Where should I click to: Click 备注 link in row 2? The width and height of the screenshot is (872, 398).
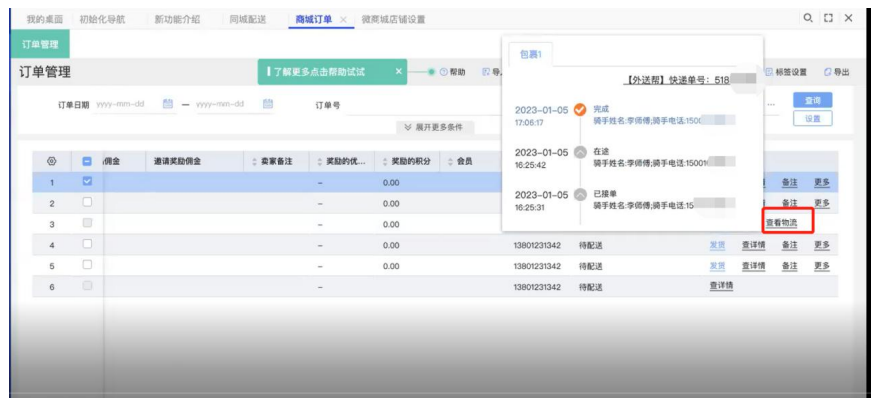(x=790, y=203)
